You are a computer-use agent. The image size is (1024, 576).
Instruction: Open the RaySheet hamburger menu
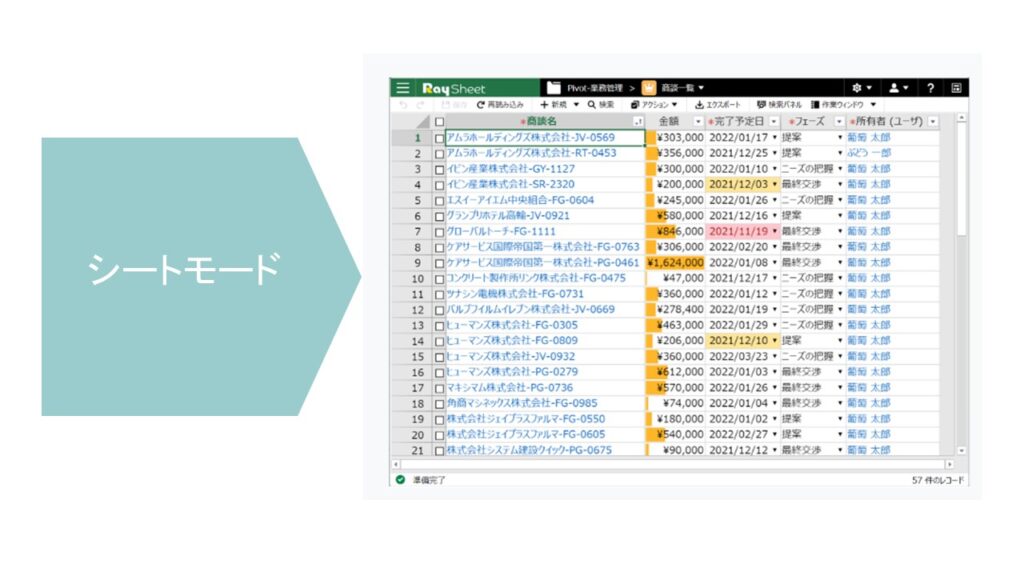tap(403, 88)
